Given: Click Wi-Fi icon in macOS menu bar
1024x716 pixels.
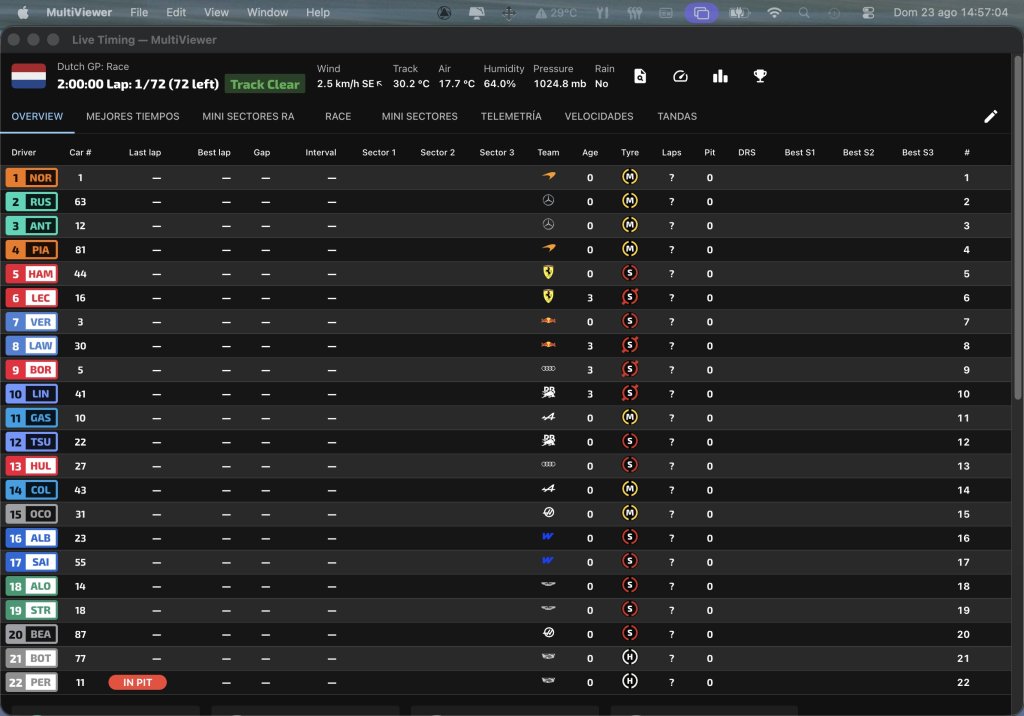Looking at the screenshot, I should click(x=774, y=12).
